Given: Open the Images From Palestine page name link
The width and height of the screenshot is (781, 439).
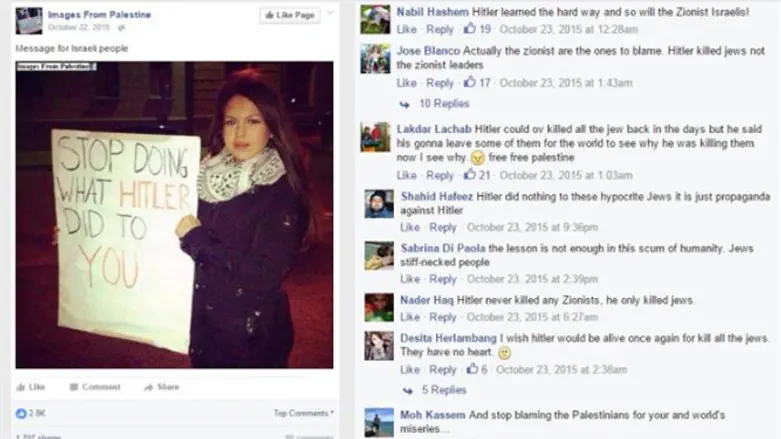Looking at the screenshot, I should [x=99, y=15].
